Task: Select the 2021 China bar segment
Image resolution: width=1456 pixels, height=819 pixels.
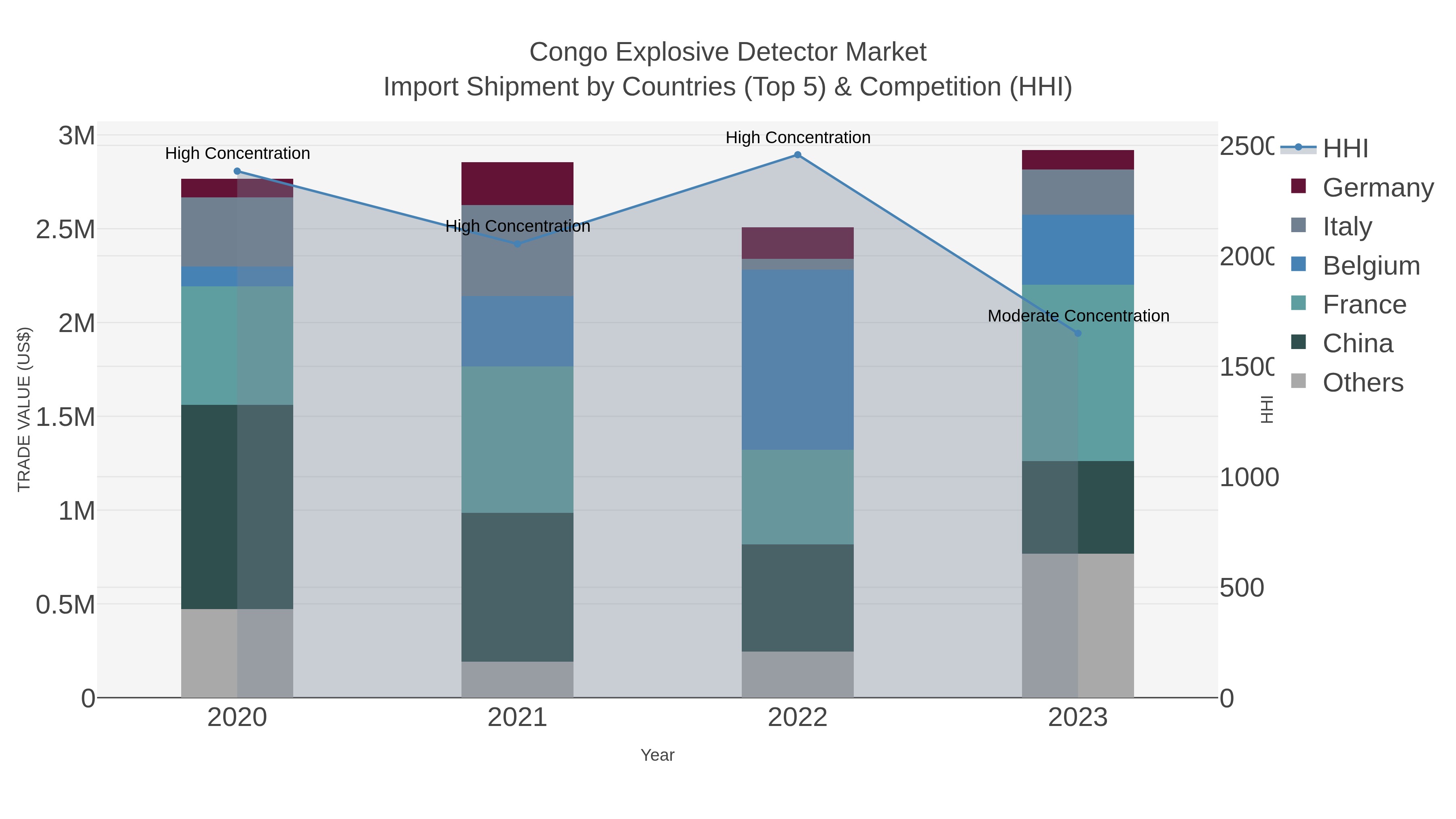Action: point(518,587)
